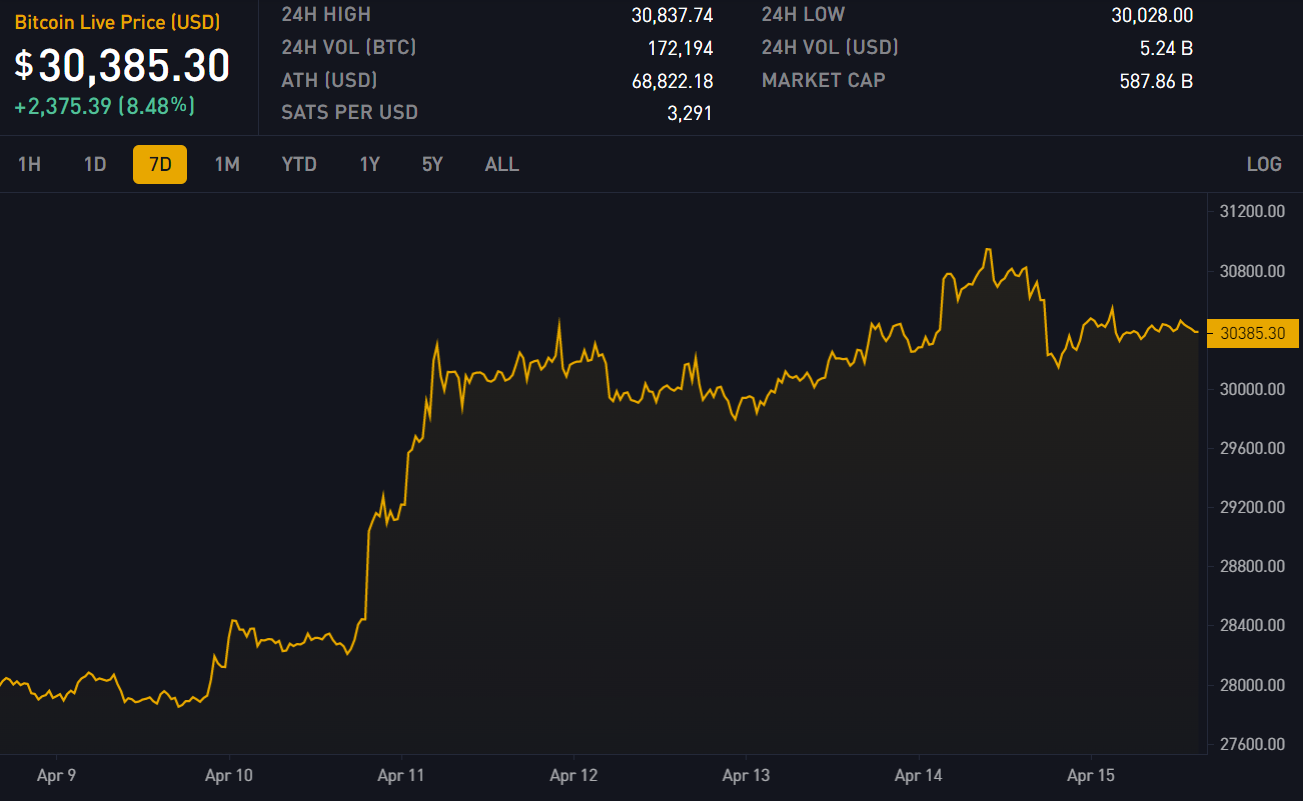Select the 1D time range

[95, 164]
